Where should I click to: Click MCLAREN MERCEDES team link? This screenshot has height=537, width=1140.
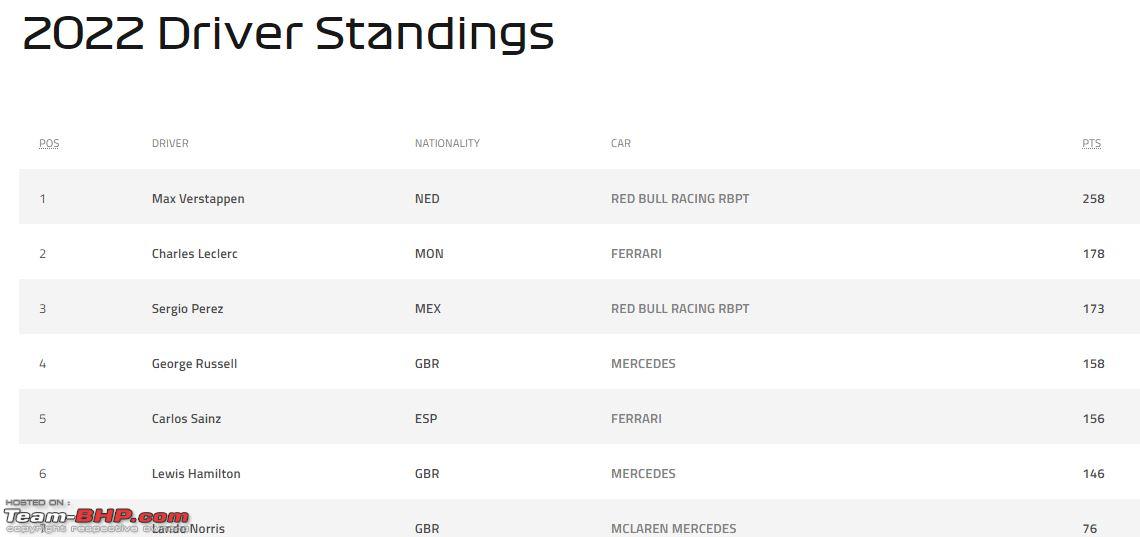[x=673, y=528]
